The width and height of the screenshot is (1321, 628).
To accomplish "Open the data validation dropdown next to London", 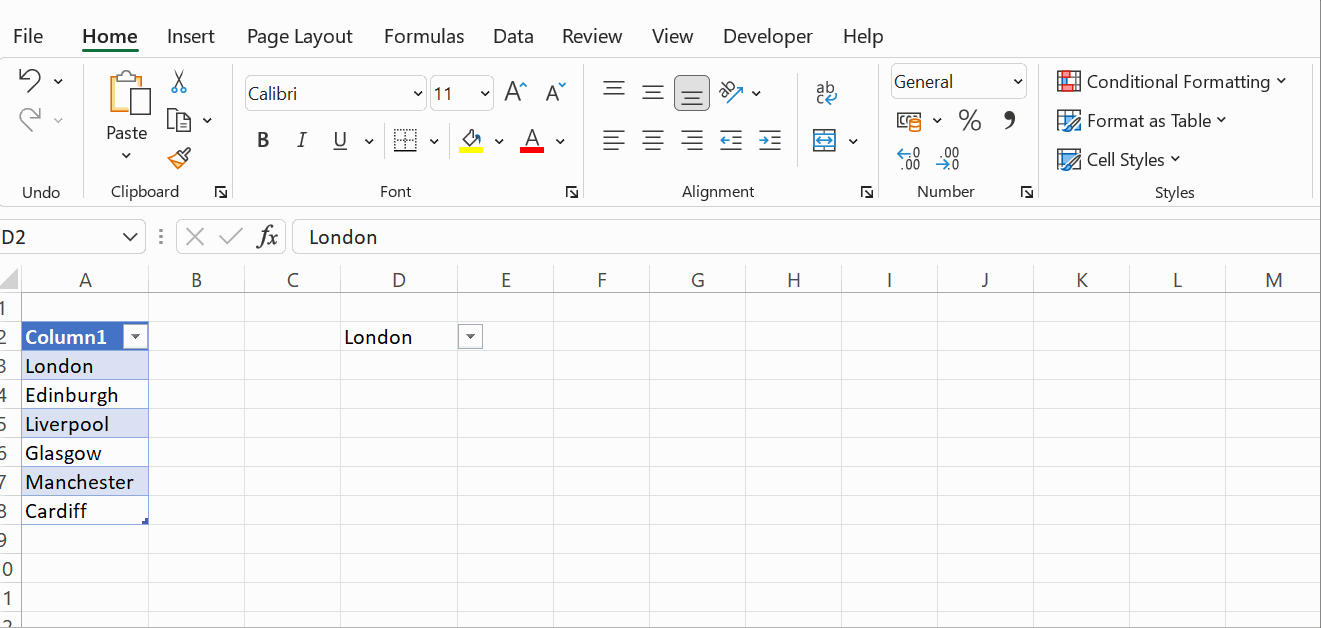I will (x=470, y=336).
